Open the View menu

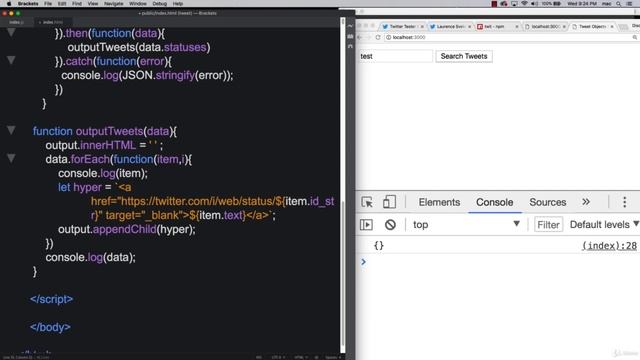pos(93,4)
